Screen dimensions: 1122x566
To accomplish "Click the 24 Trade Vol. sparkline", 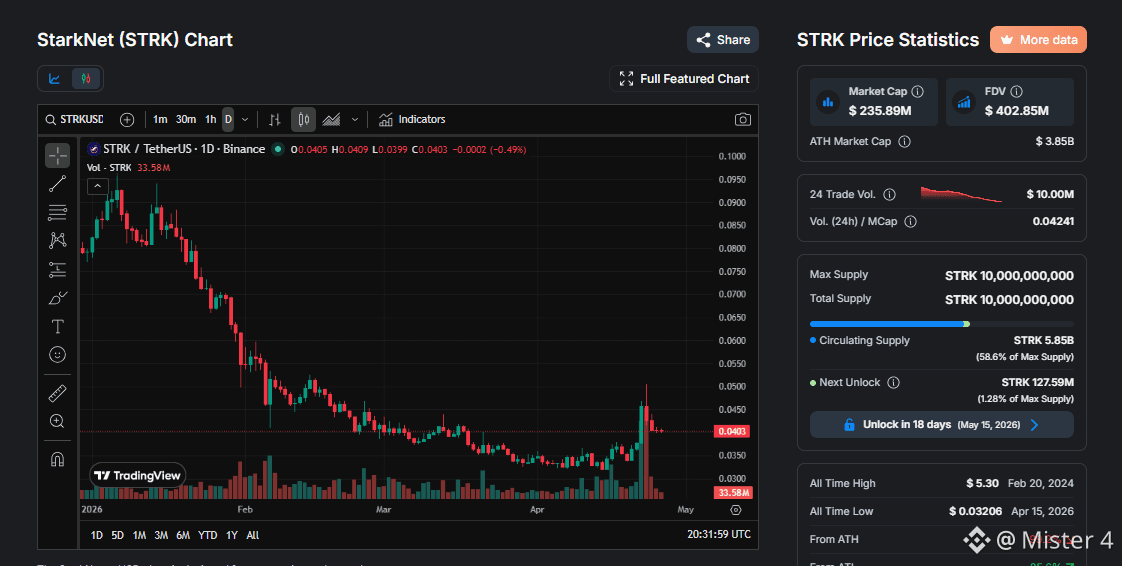I will point(961,194).
